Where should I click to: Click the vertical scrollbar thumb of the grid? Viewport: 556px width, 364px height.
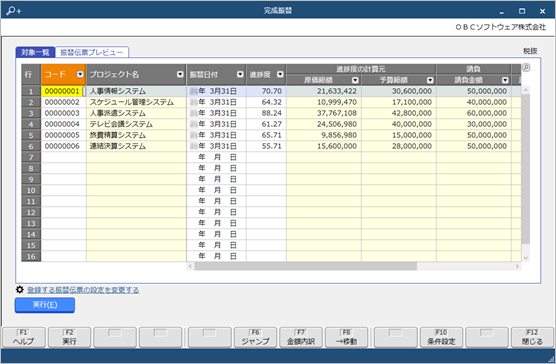[526, 169]
